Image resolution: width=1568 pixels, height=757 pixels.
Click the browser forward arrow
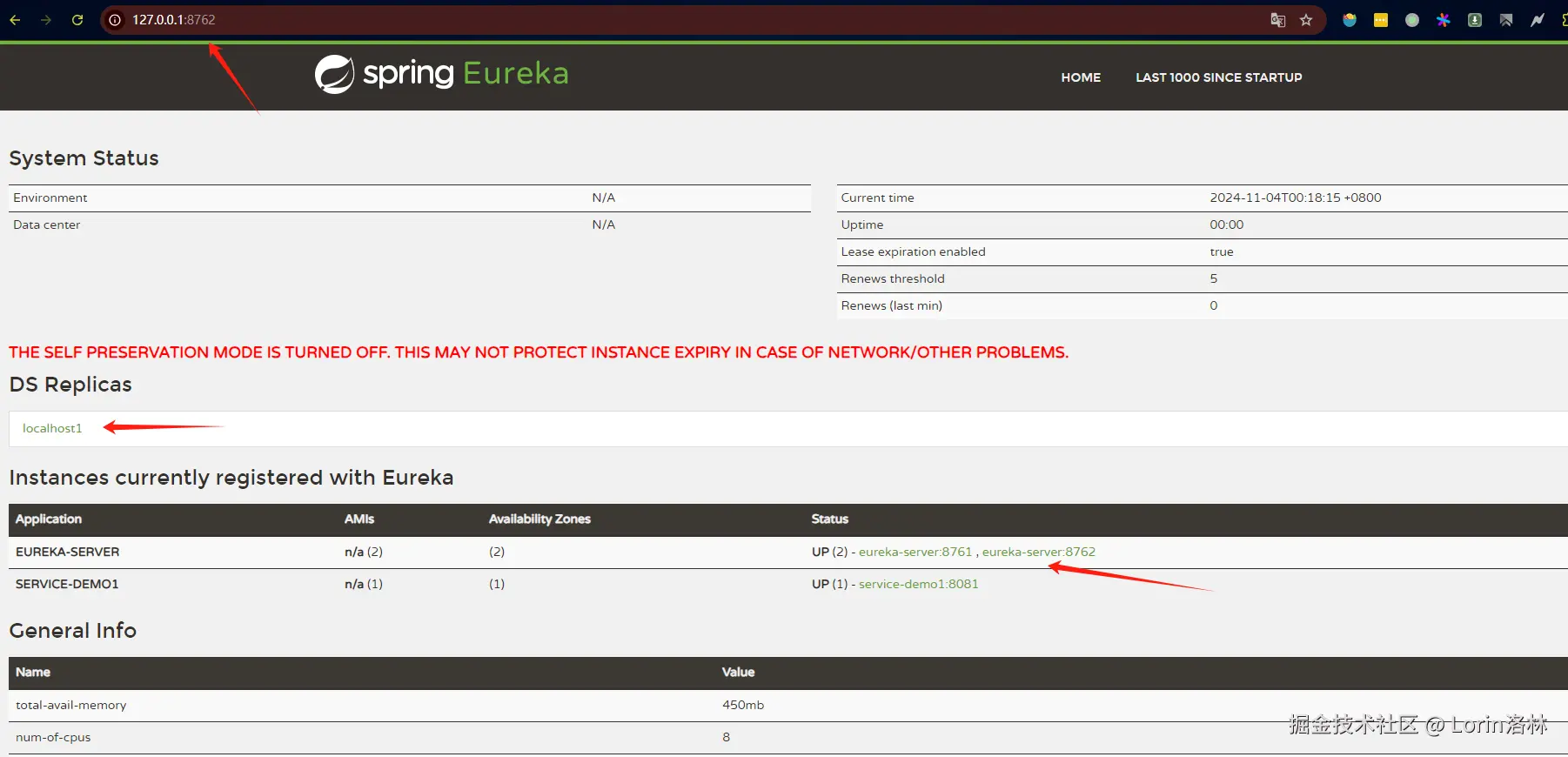click(46, 20)
